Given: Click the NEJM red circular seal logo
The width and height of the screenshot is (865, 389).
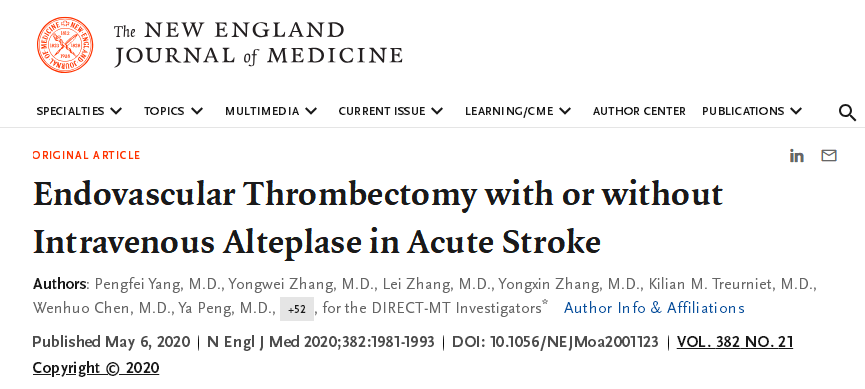Looking at the screenshot, I should (65, 45).
